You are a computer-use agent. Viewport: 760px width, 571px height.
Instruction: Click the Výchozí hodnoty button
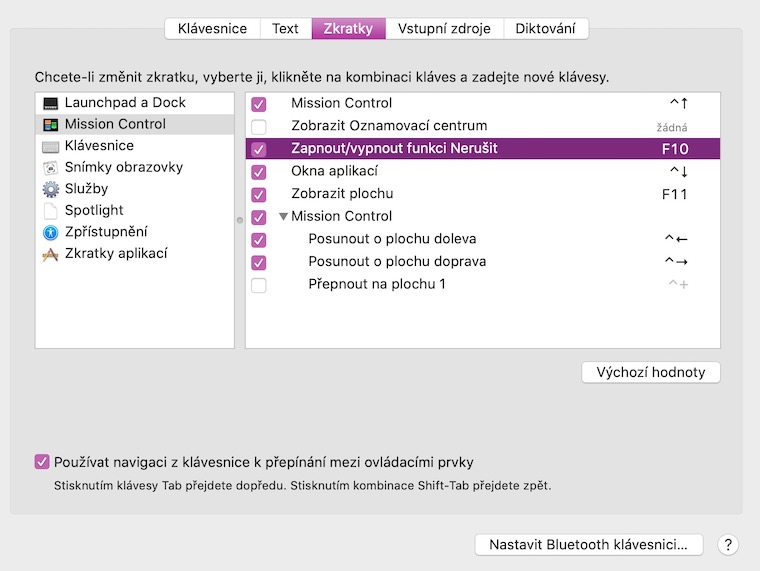650,372
